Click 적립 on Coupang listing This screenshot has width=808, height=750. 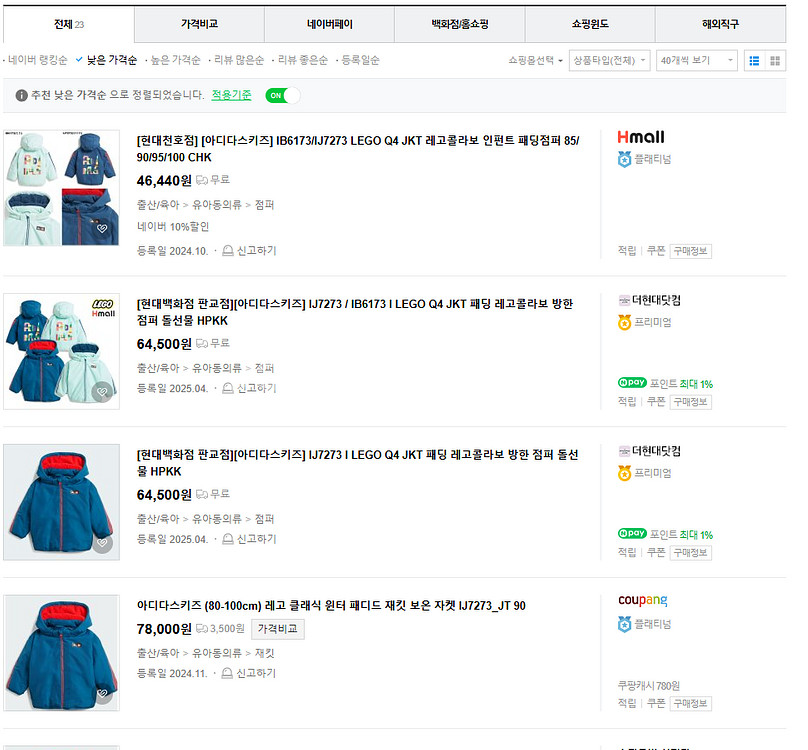627,704
